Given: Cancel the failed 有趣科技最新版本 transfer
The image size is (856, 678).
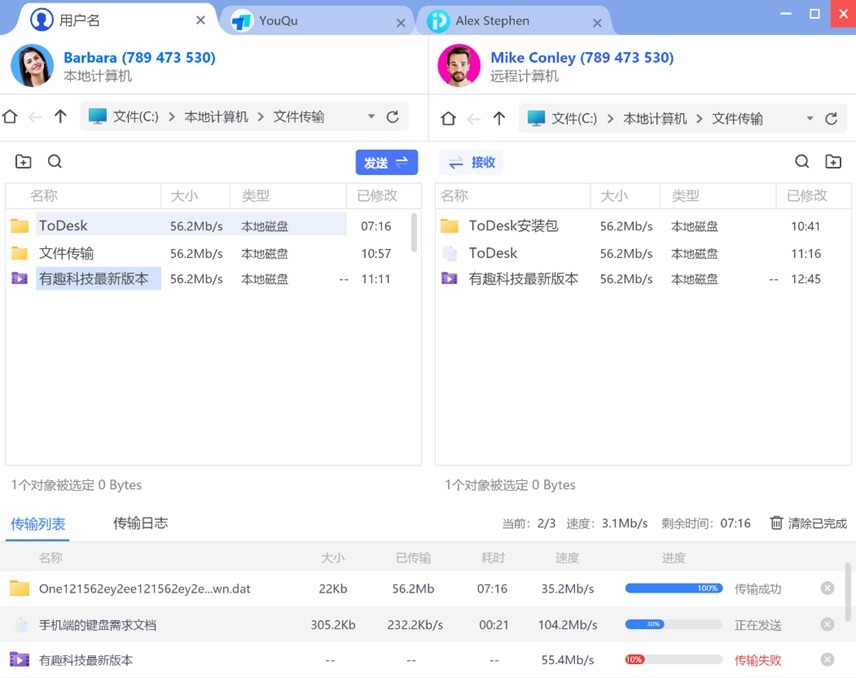Looking at the screenshot, I should [x=827, y=660].
